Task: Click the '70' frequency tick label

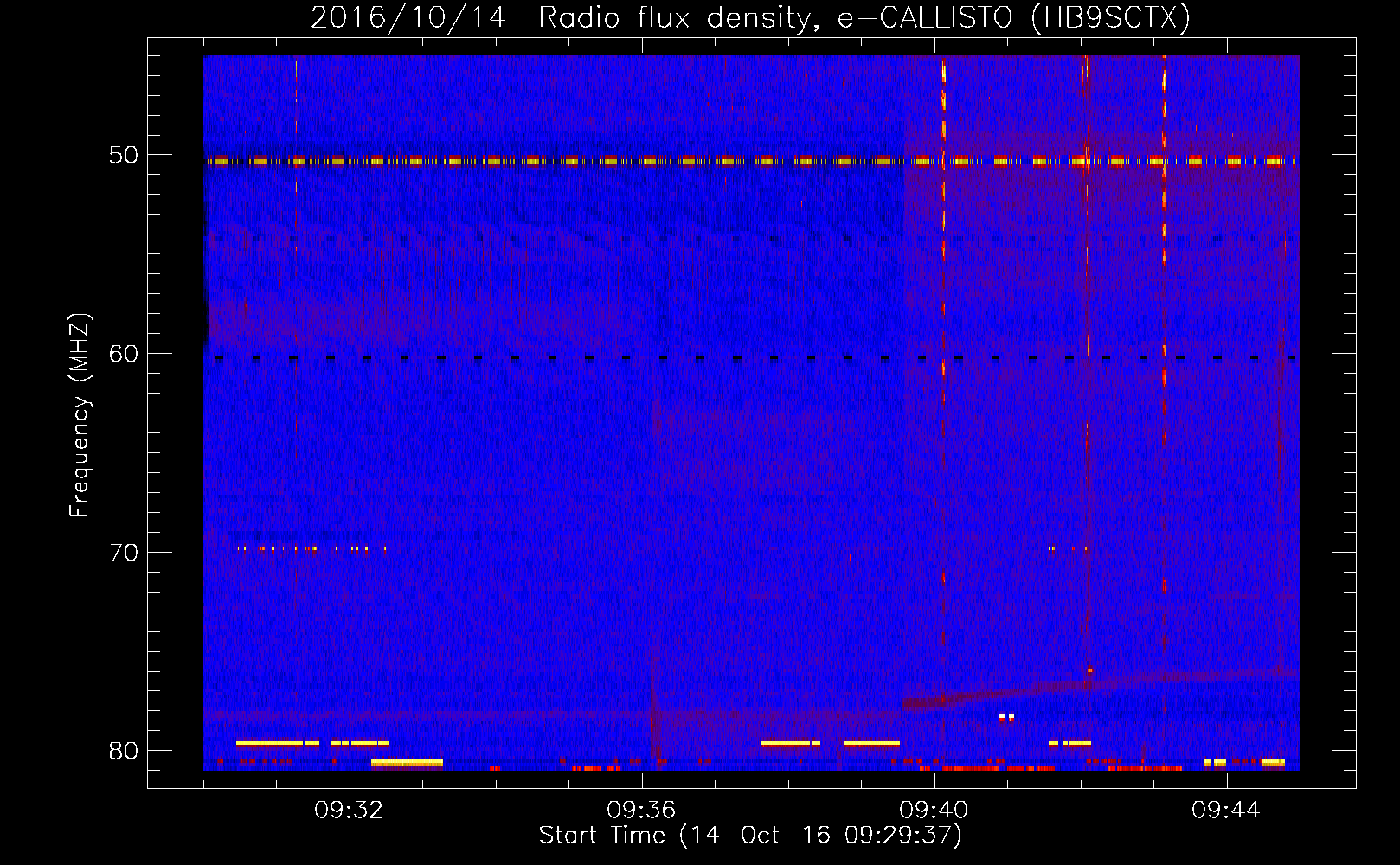Action: [124, 552]
